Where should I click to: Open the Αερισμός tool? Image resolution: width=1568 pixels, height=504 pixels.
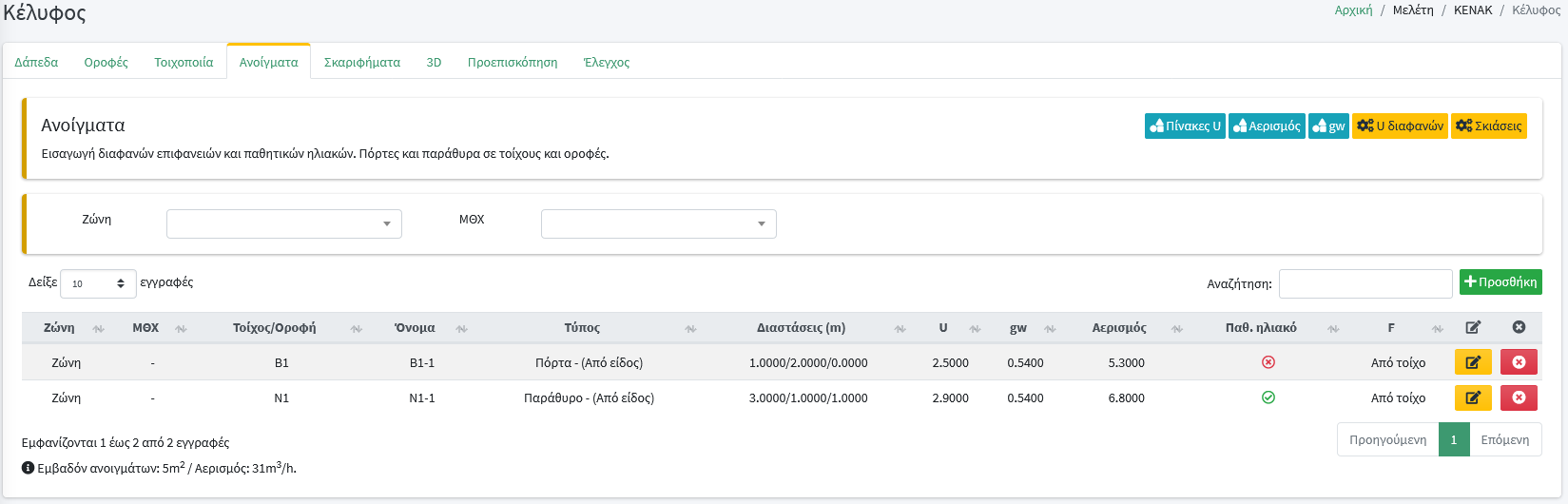[1267, 126]
